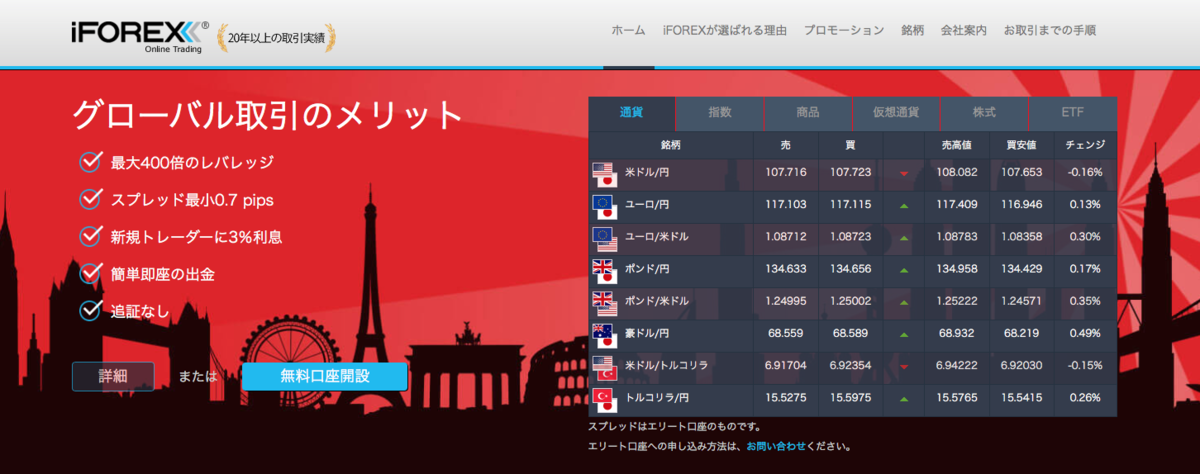The image size is (1200, 474).
Task: Click the 無料口座開設 button
Action: pyautogui.click(x=325, y=376)
